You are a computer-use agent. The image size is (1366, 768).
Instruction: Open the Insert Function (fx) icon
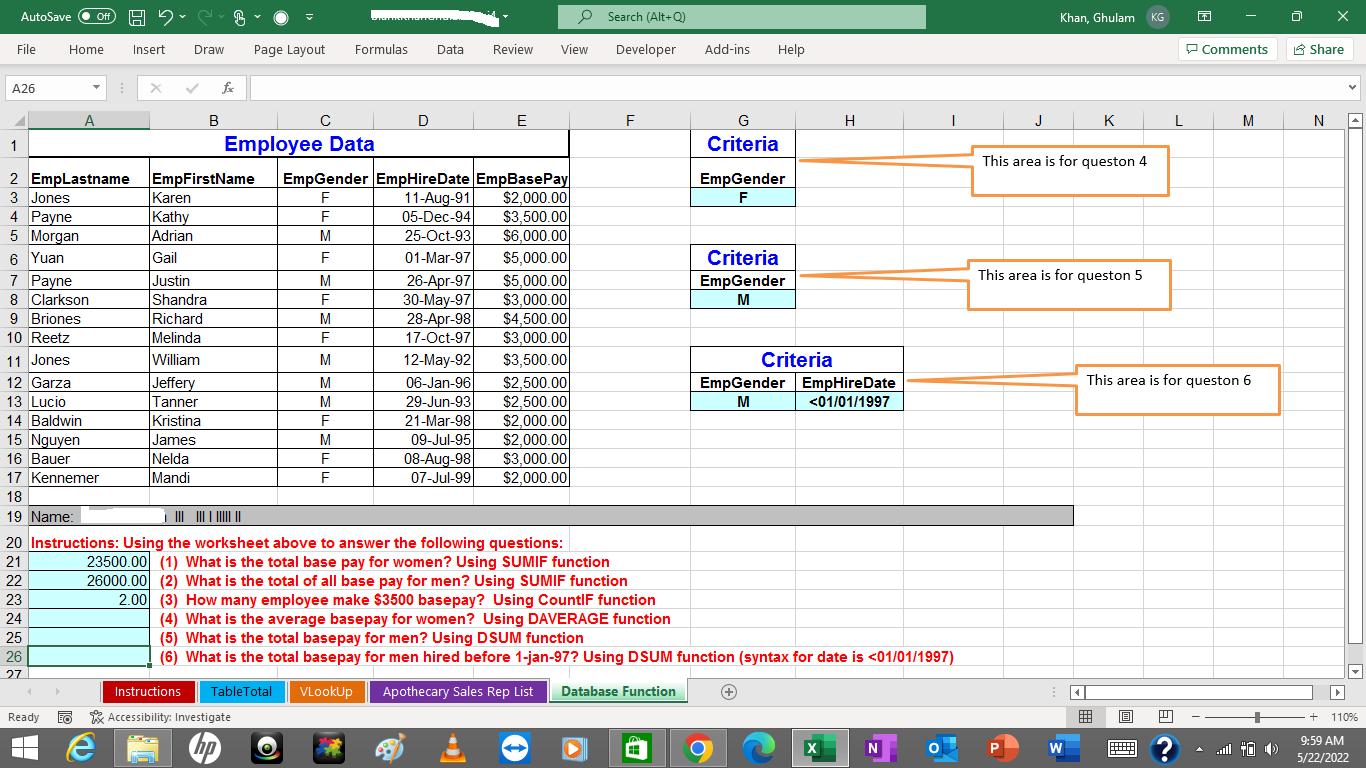point(227,87)
